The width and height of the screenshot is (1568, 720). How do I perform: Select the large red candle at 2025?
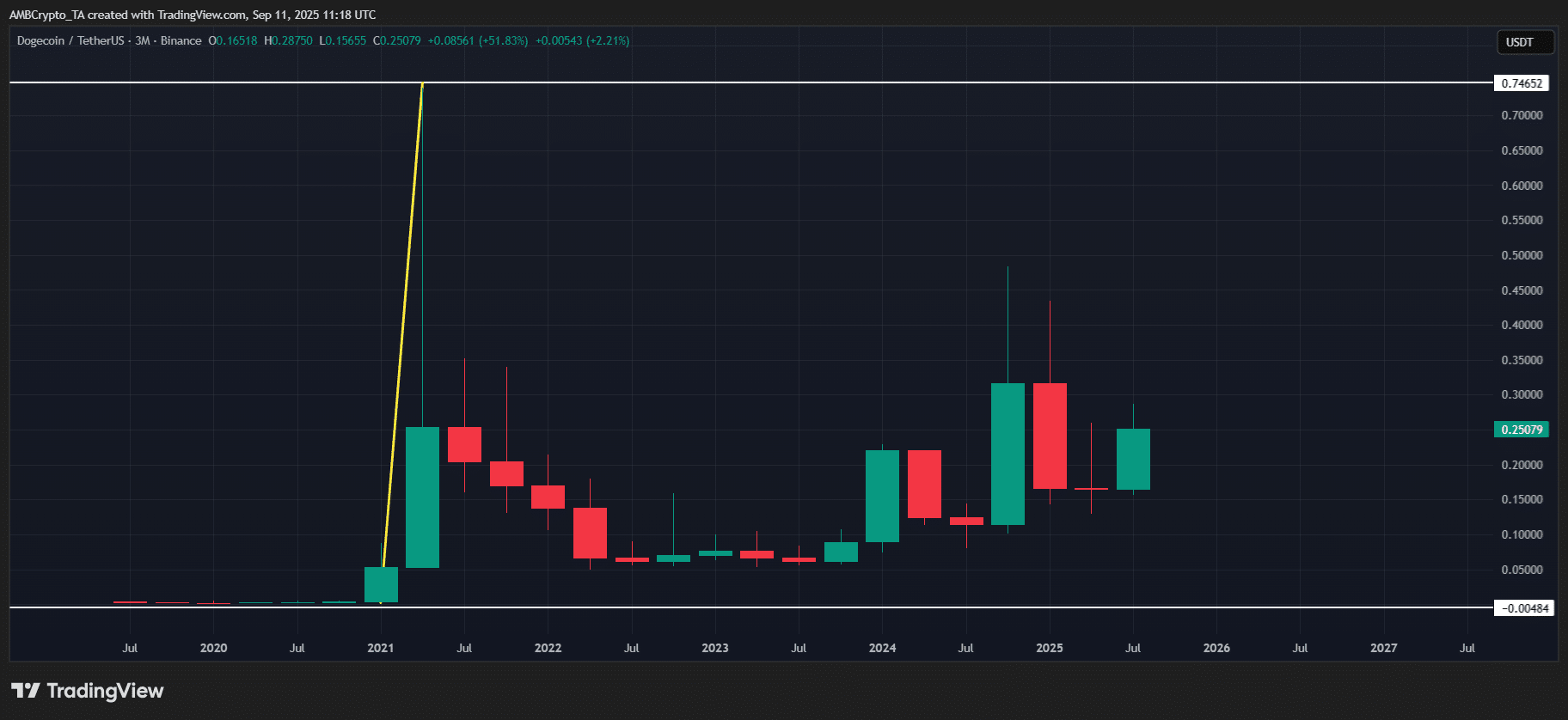click(x=1050, y=436)
